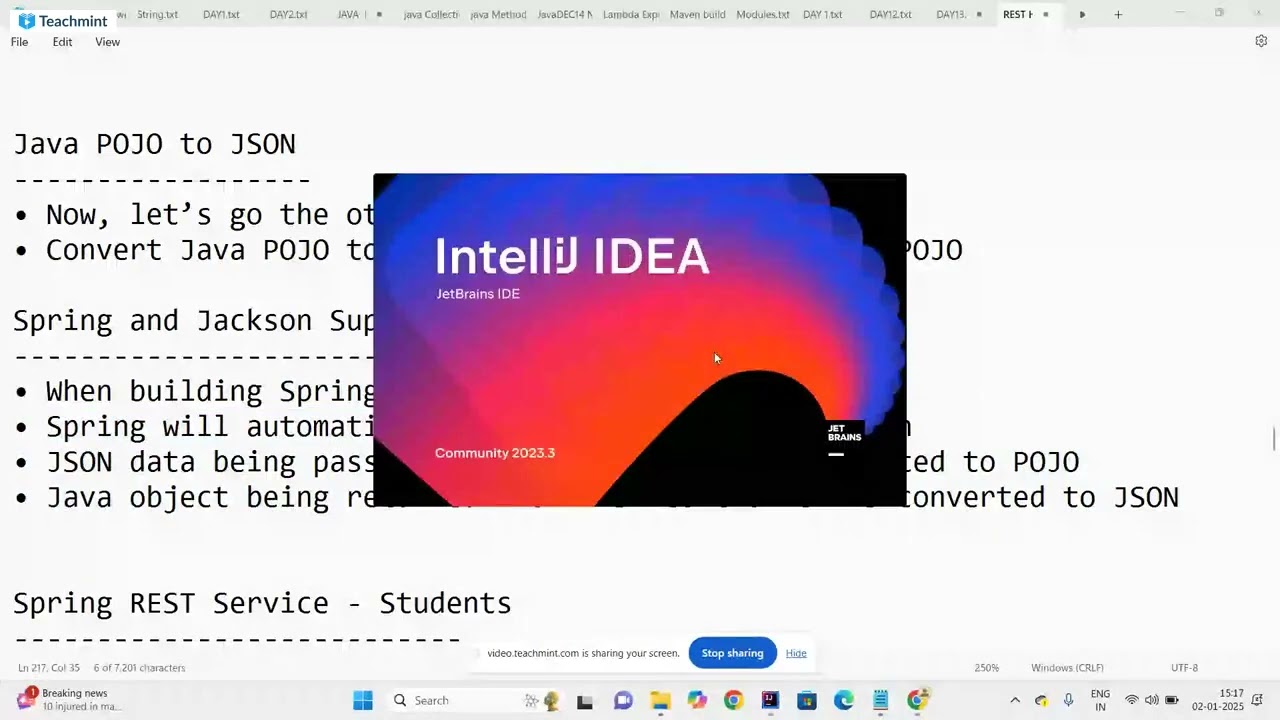Show hidden system tray icons
Viewport: 1280px width, 720px height.
click(1015, 700)
